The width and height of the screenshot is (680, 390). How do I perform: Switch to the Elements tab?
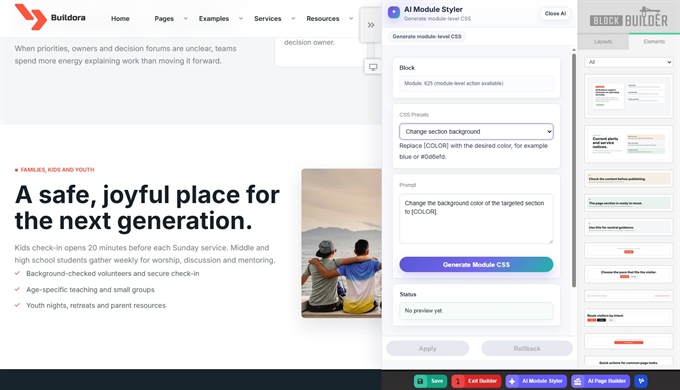pos(654,42)
